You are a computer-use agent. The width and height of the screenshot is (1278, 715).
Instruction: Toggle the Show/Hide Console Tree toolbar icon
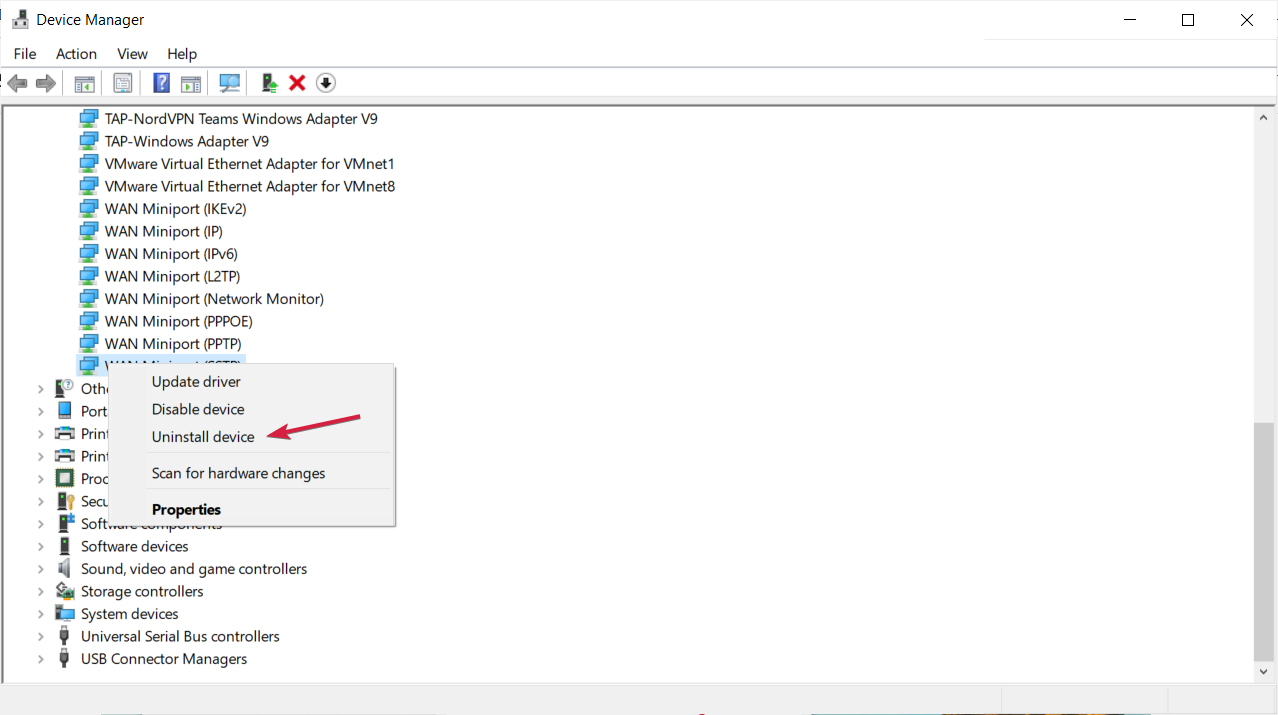[x=84, y=83]
